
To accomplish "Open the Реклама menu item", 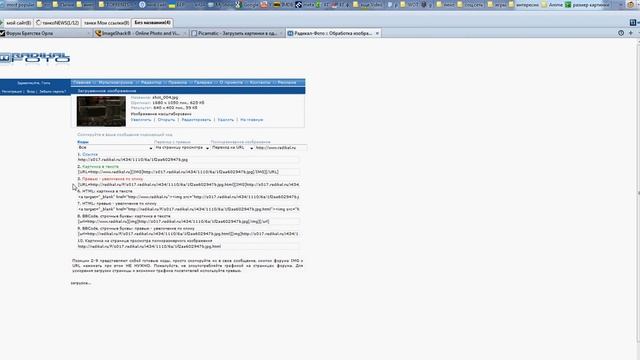I will (x=287, y=82).
